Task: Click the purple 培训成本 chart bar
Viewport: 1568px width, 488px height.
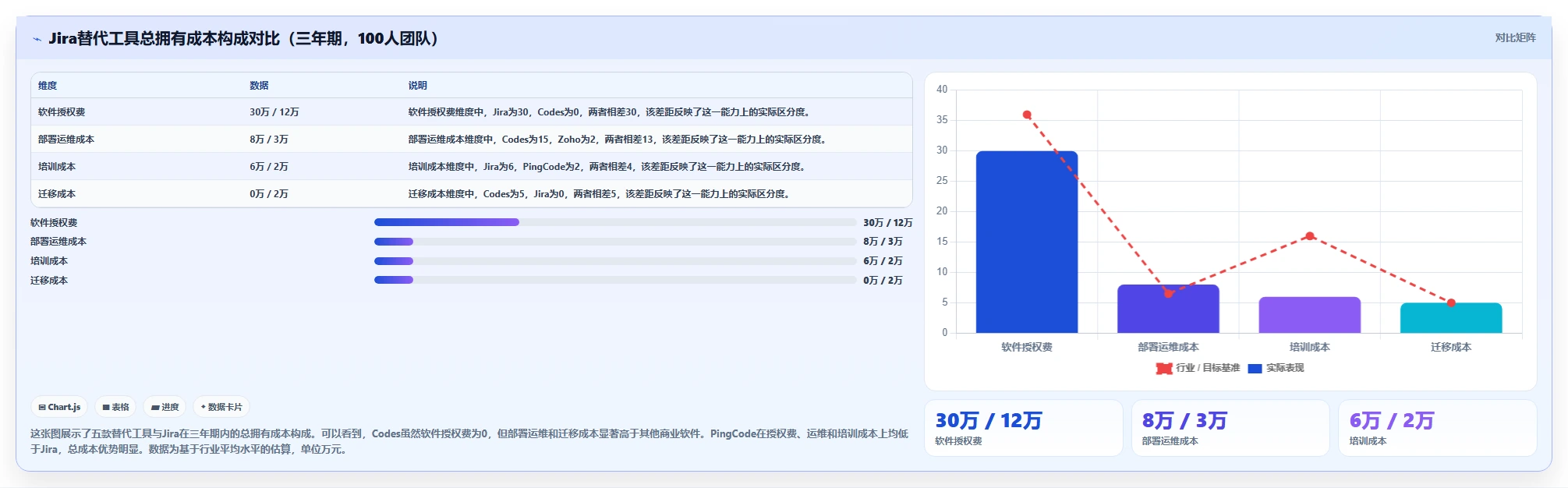Action: coord(1310,315)
